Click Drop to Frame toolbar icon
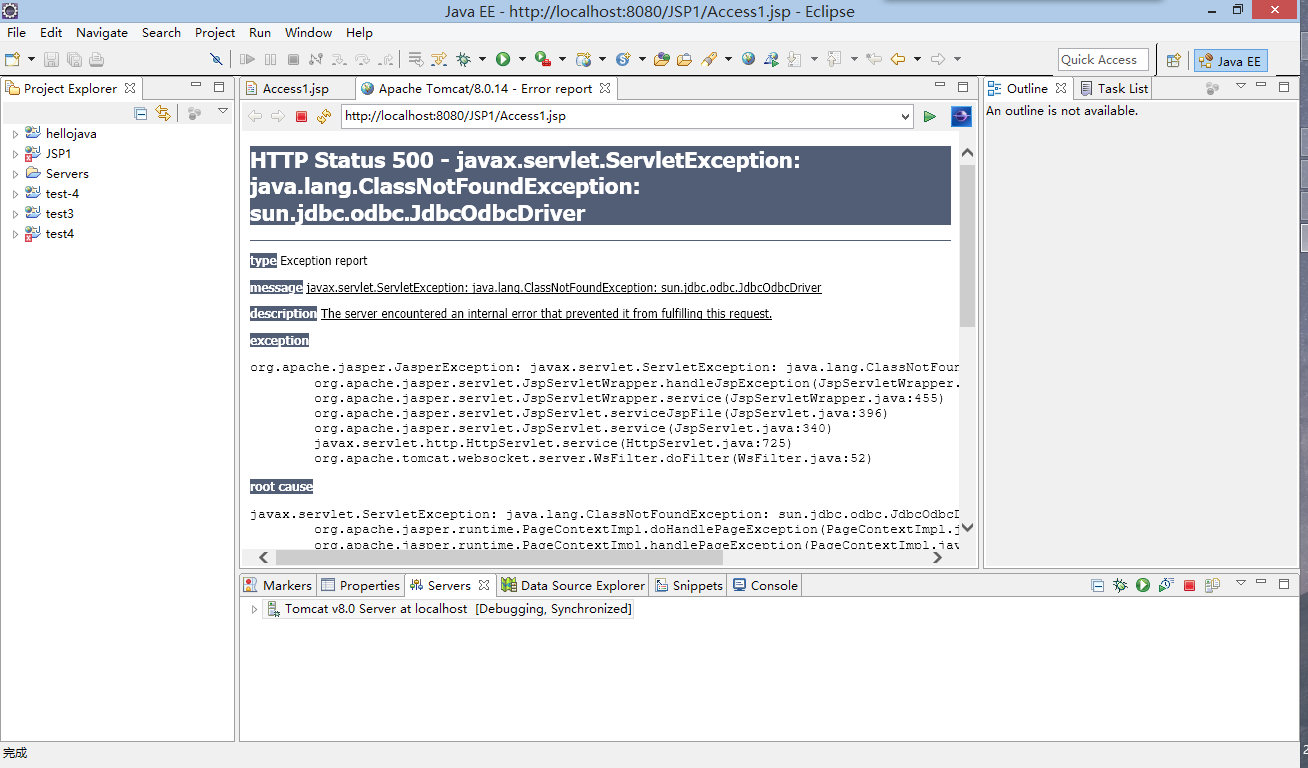This screenshot has width=1308, height=768. click(x=415, y=59)
